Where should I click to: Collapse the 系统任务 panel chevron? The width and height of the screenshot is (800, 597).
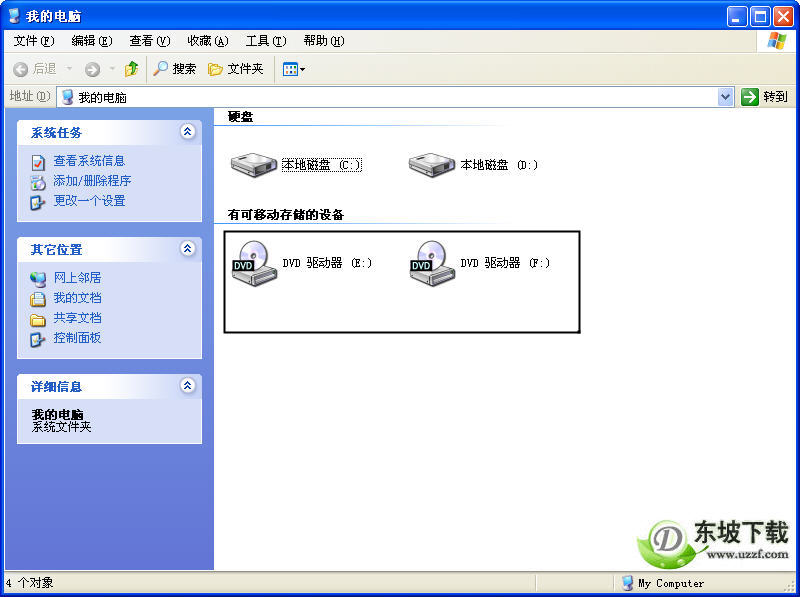pos(188,132)
